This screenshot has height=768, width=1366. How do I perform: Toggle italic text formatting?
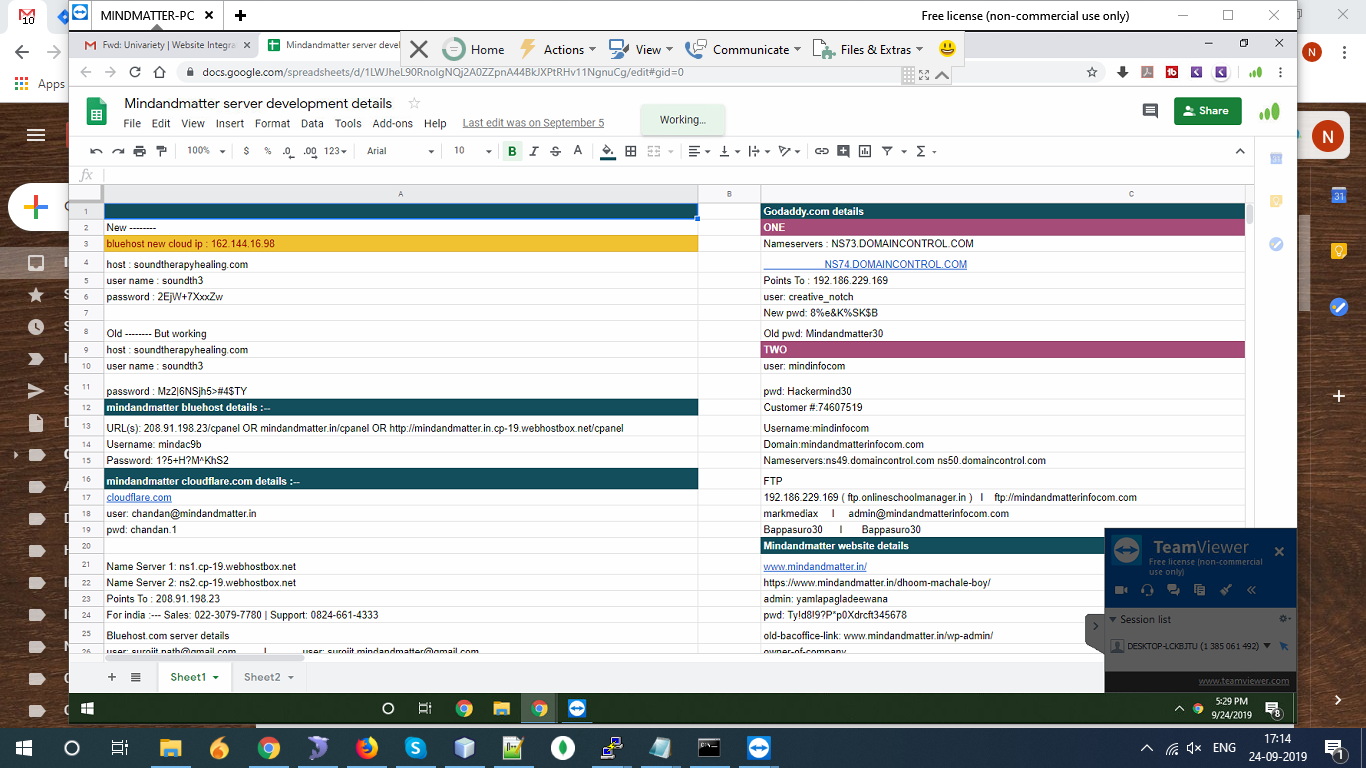[x=534, y=151]
